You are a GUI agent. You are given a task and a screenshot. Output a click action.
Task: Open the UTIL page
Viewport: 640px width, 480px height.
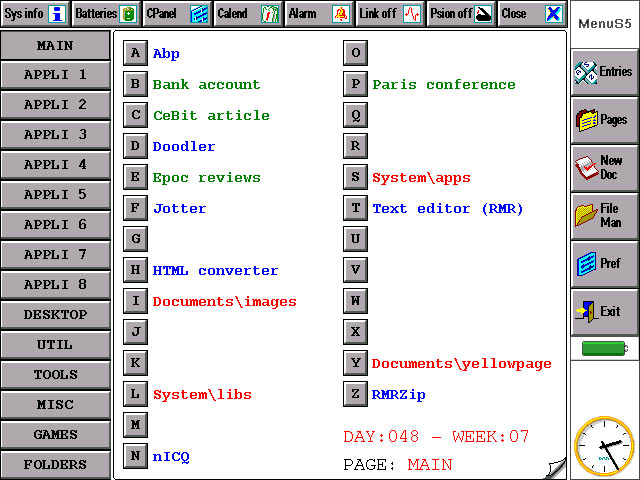point(55,345)
